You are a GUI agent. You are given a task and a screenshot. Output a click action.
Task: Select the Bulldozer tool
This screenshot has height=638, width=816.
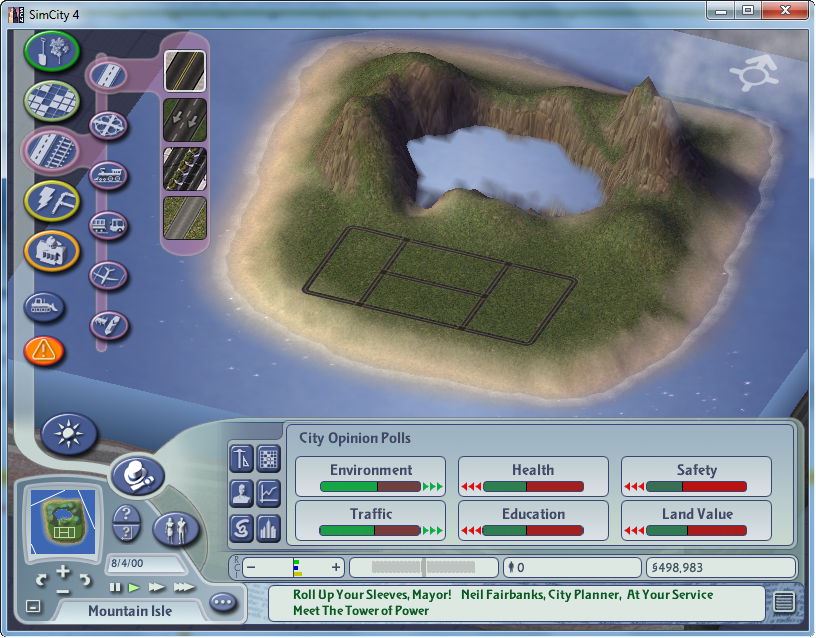[44, 306]
